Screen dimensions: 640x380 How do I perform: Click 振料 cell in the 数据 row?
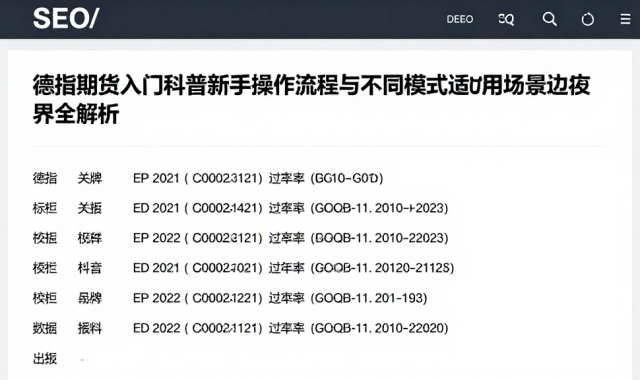tap(90, 328)
